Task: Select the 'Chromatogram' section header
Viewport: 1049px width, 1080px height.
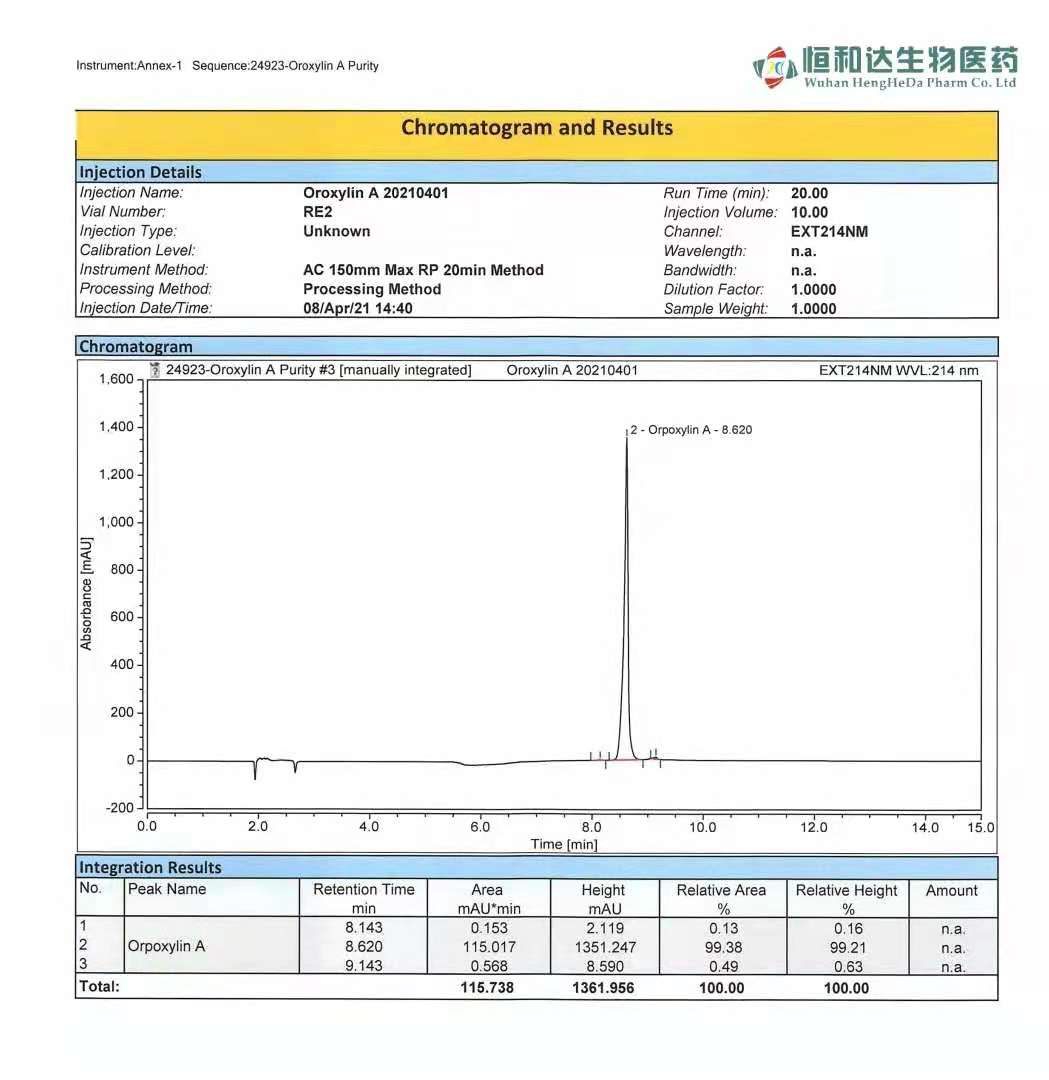Action: [x=537, y=346]
